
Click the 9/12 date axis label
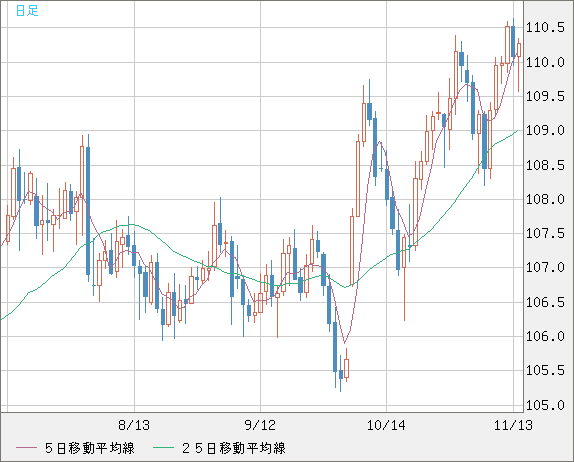pyautogui.click(x=260, y=425)
